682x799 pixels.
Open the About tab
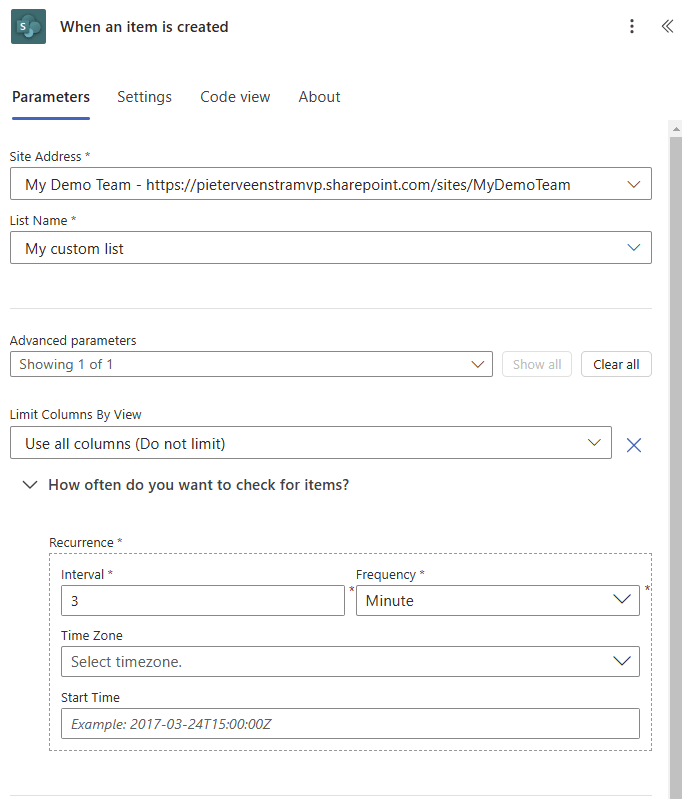click(x=319, y=97)
